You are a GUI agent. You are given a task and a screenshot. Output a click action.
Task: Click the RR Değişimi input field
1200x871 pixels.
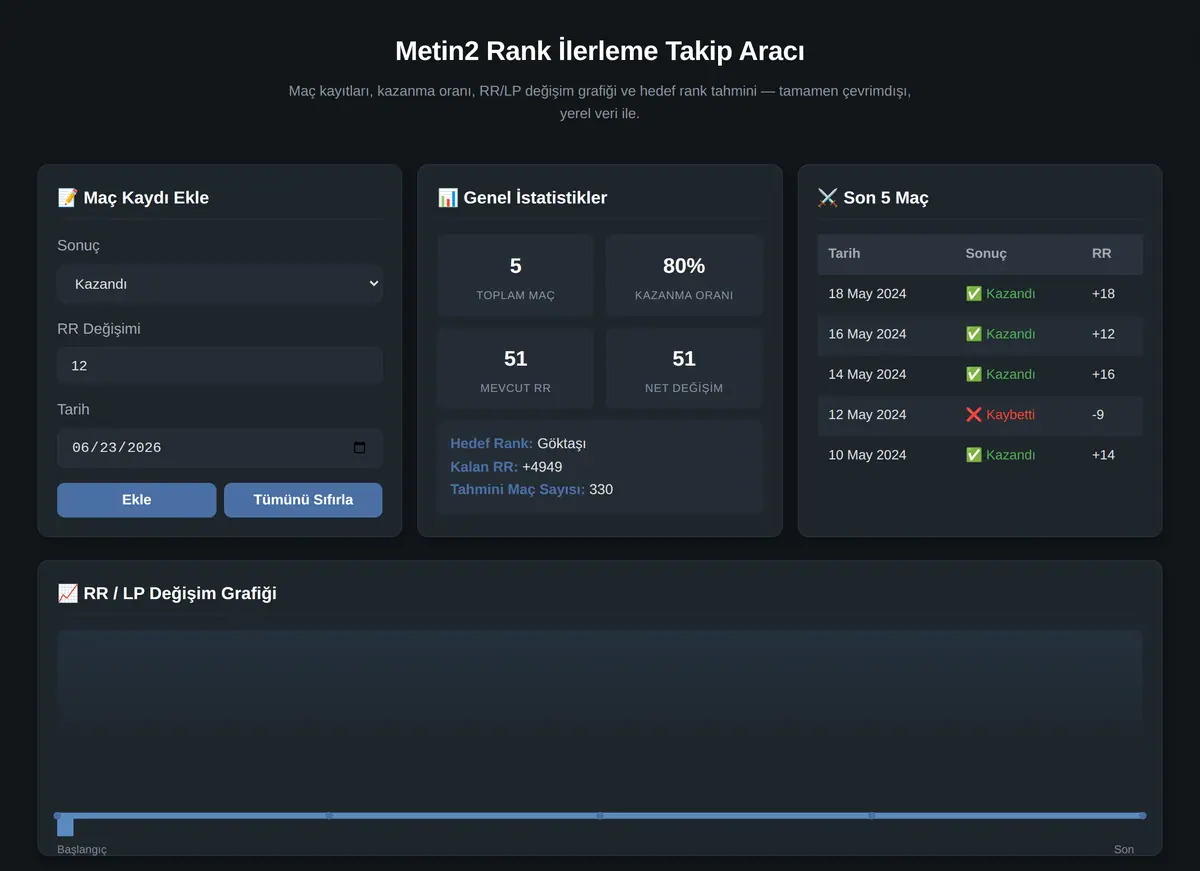click(x=220, y=366)
